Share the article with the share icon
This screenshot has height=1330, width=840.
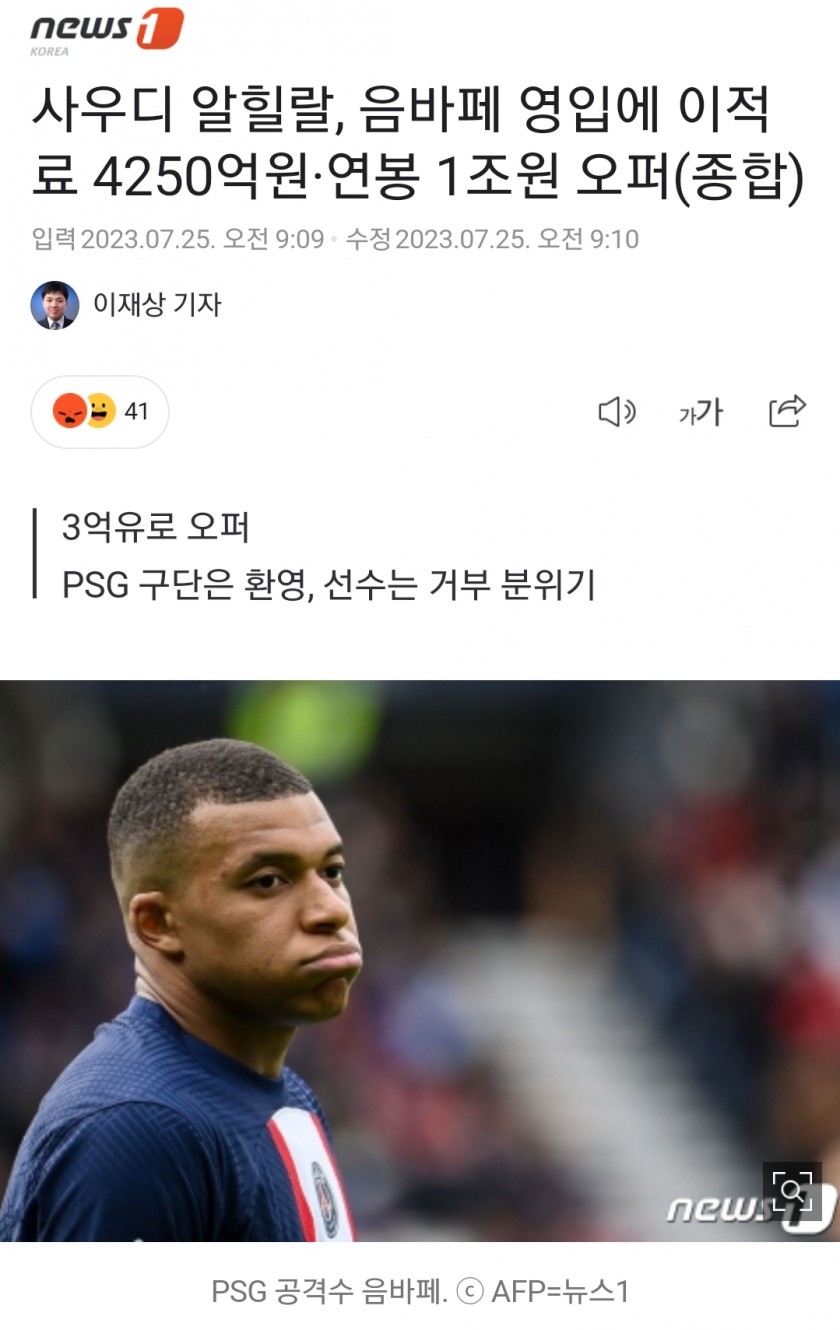pos(788,411)
